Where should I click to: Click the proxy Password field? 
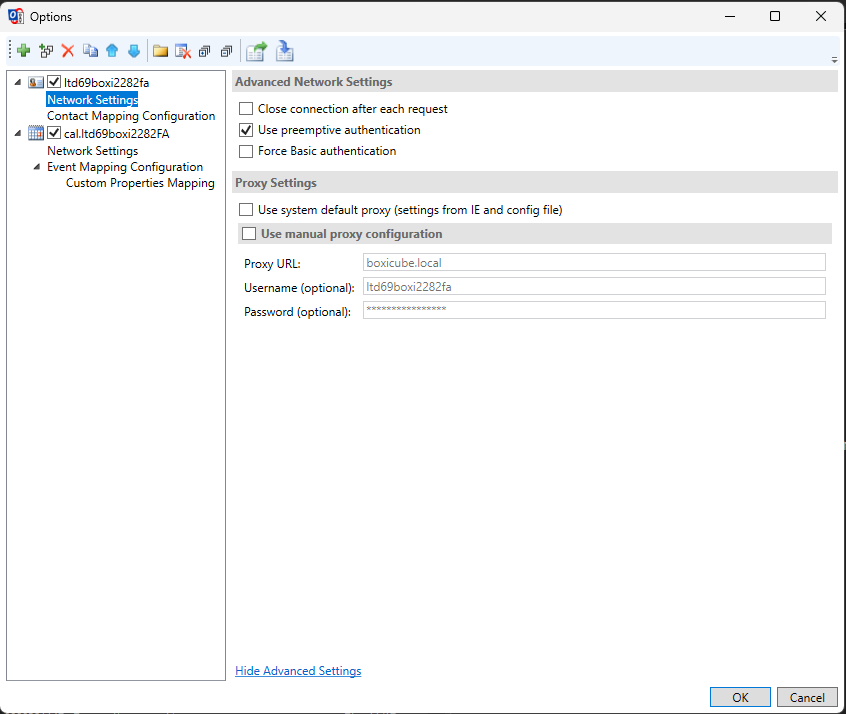[x=594, y=310]
